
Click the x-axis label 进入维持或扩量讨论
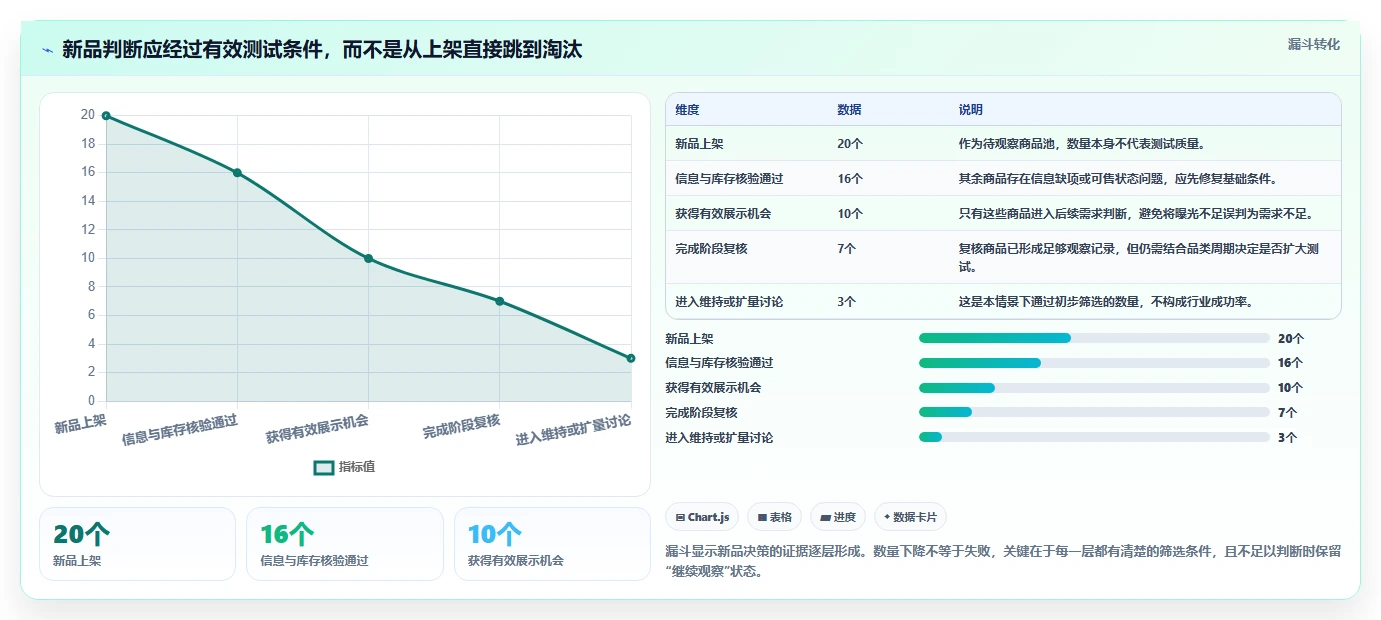tap(573, 430)
